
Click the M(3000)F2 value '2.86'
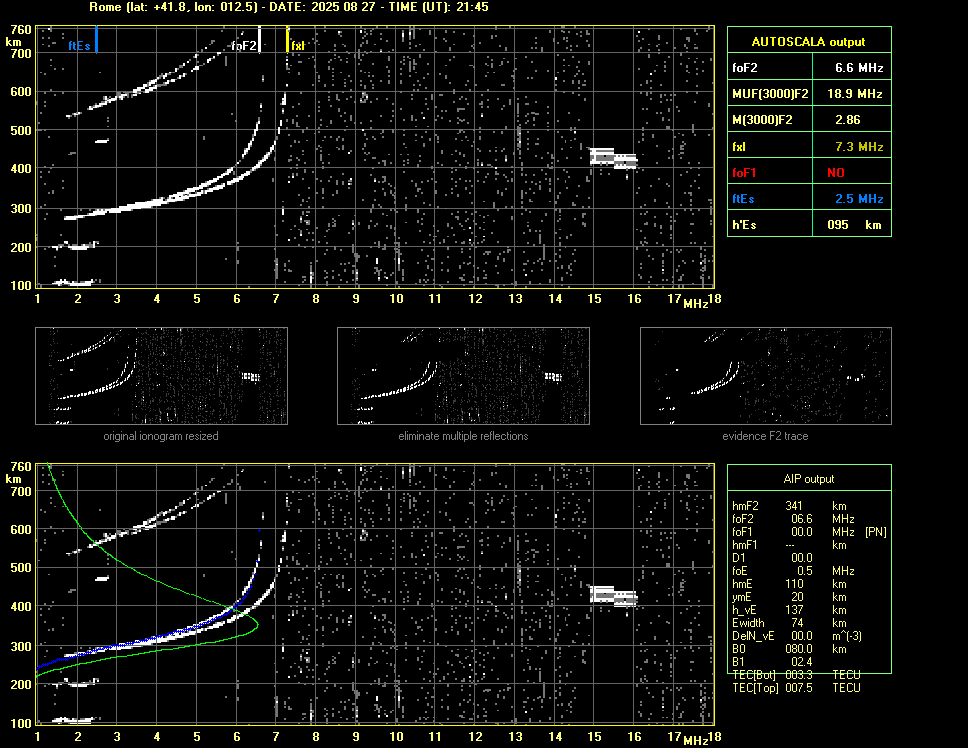click(847, 120)
